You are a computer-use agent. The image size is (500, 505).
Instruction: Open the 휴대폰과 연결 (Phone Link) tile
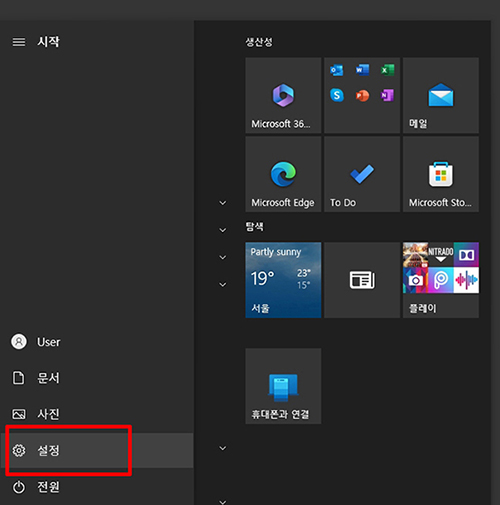(x=283, y=386)
